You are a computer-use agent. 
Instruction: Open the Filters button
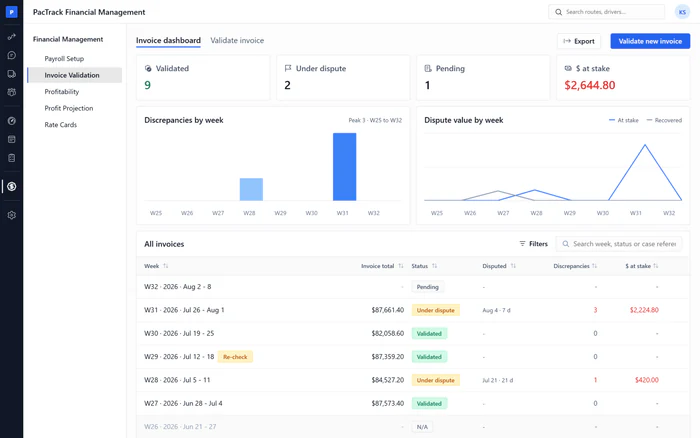(x=533, y=244)
